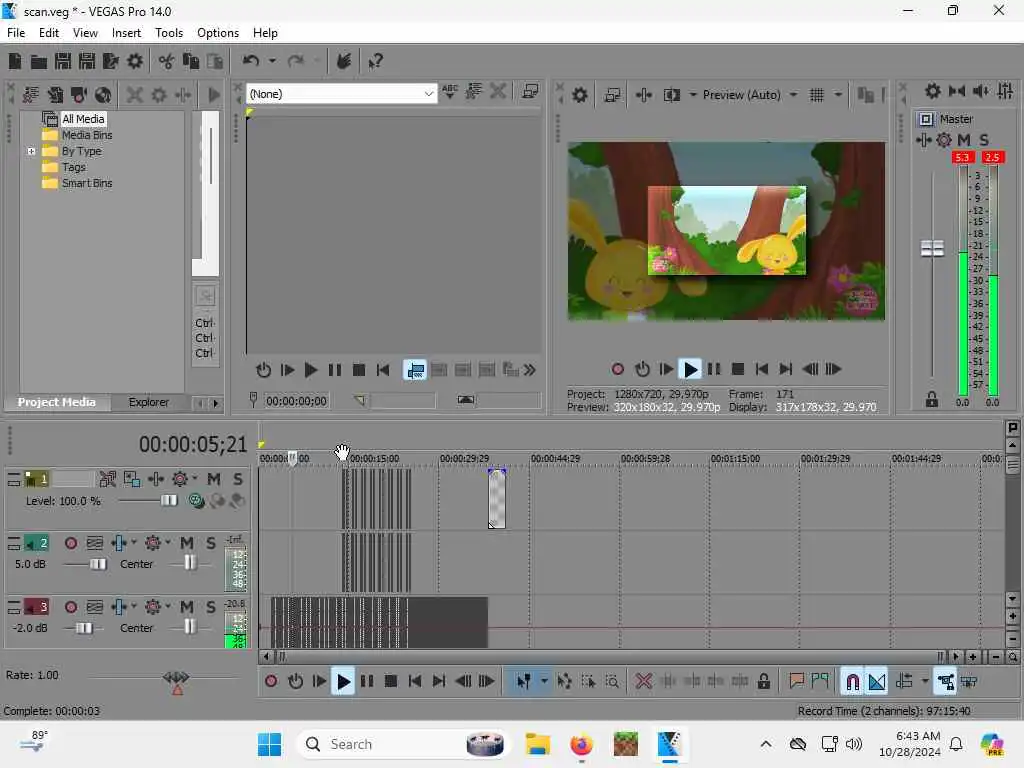
Task: Click the New project icon in main toolbar
Action: click(x=15, y=61)
